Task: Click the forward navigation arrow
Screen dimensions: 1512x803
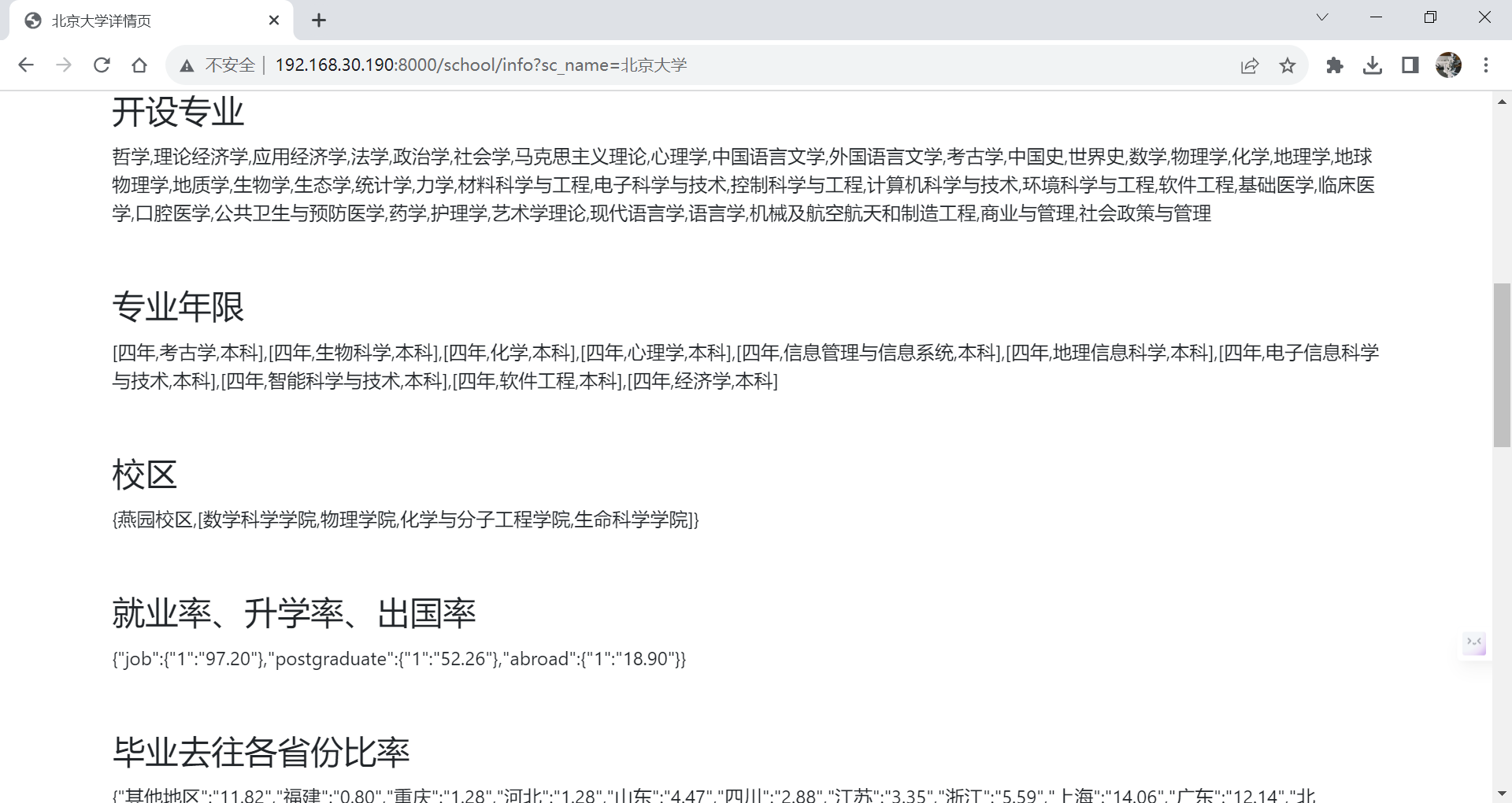Action: point(64,65)
